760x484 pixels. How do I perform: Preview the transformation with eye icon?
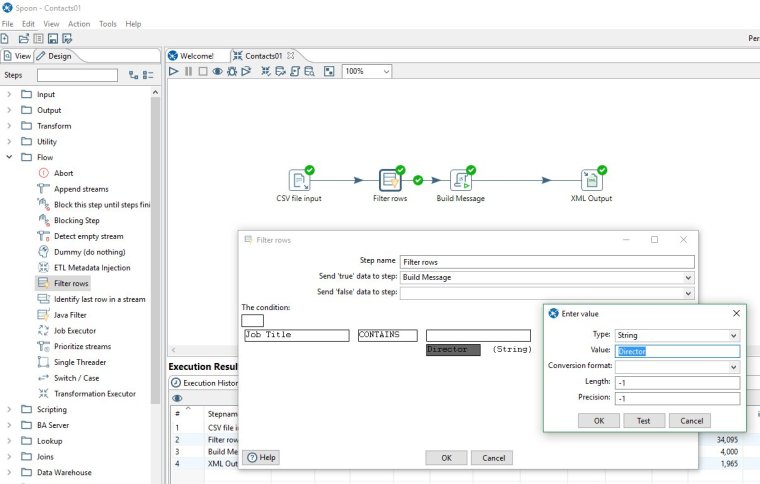click(x=218, y=71)
